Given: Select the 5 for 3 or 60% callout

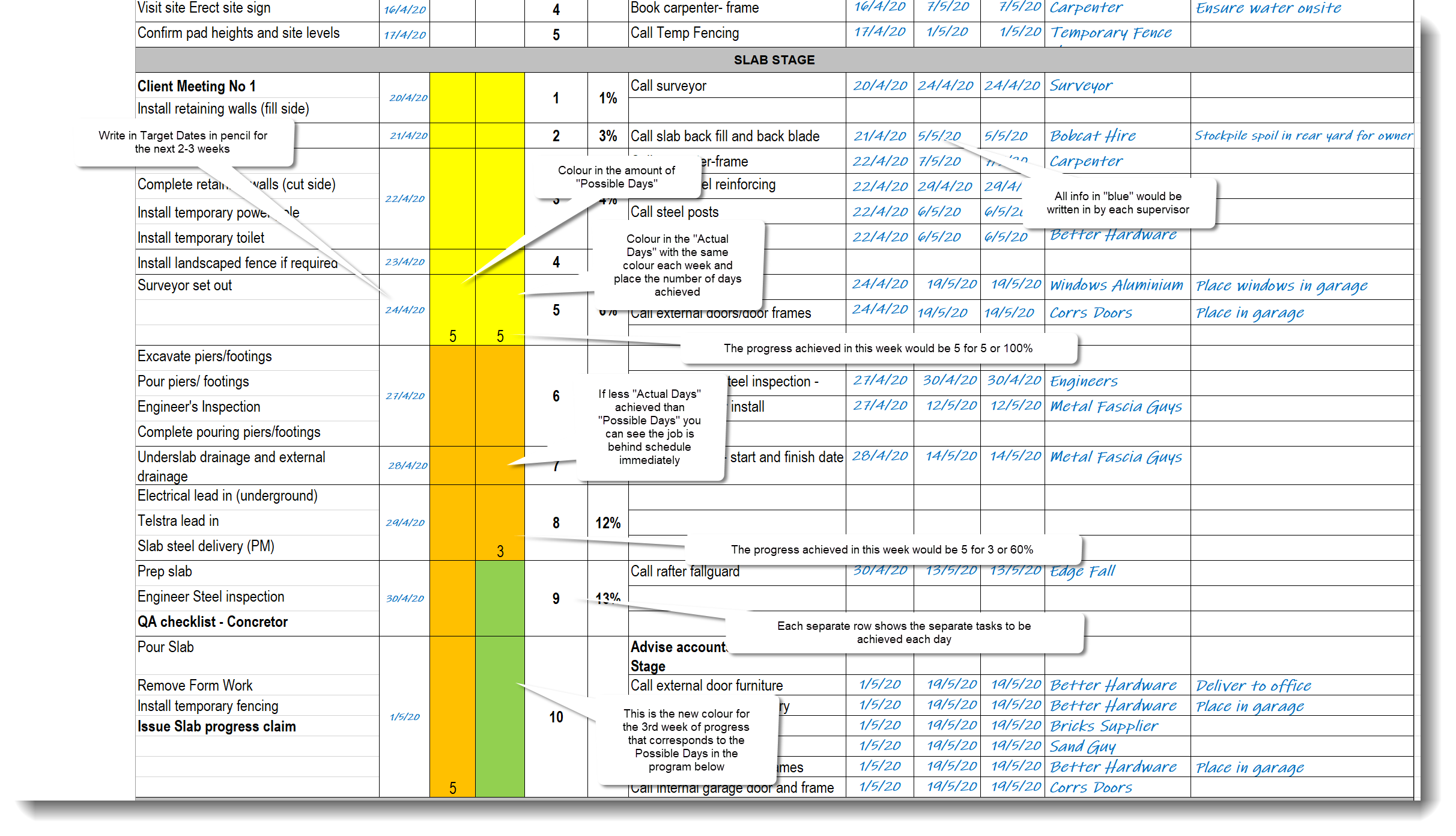Looking at the screenshot, I should tap(882, 550).
